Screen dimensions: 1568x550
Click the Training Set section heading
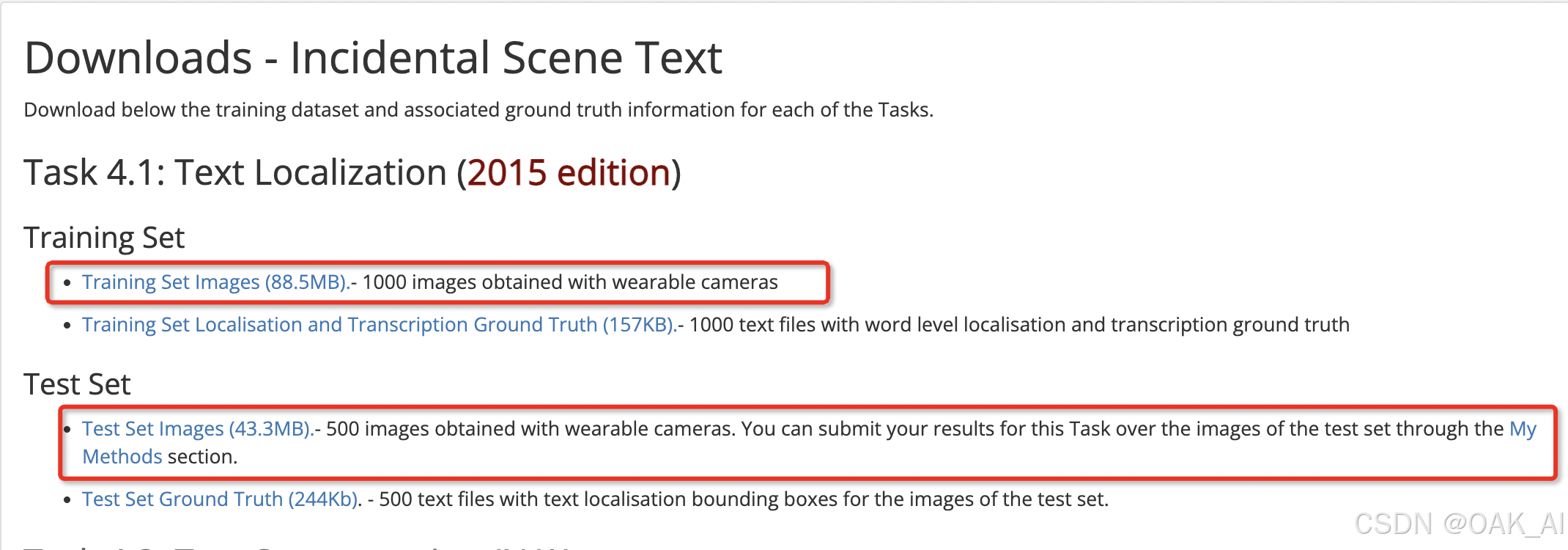(104, 237)
